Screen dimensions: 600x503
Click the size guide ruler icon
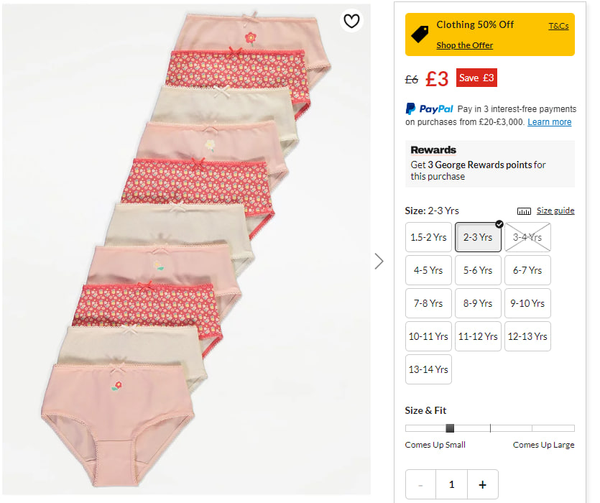[524, 211]
